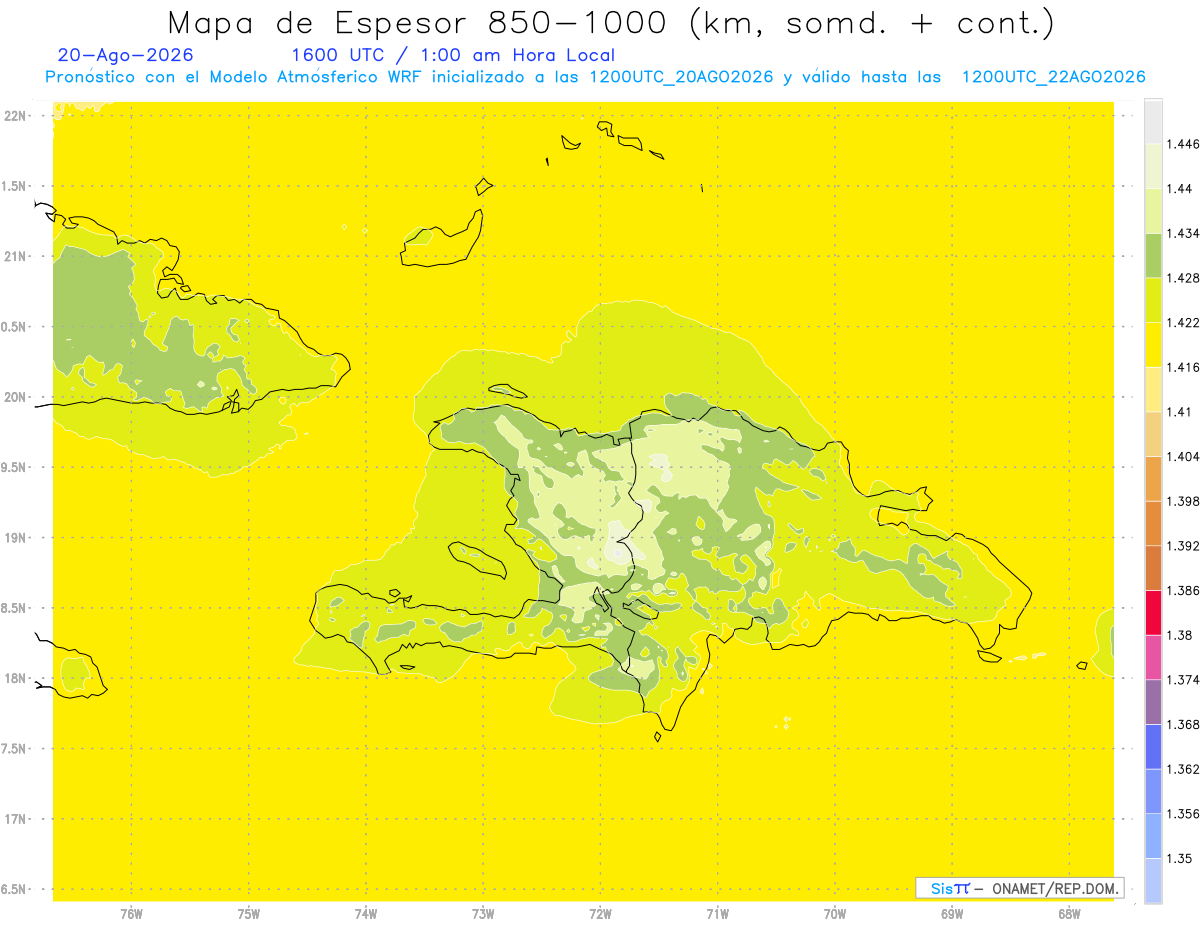Click the latitude label '21N'
Image resolution: width=1200 pixels, height=927 pixels.
click(16, 256)
